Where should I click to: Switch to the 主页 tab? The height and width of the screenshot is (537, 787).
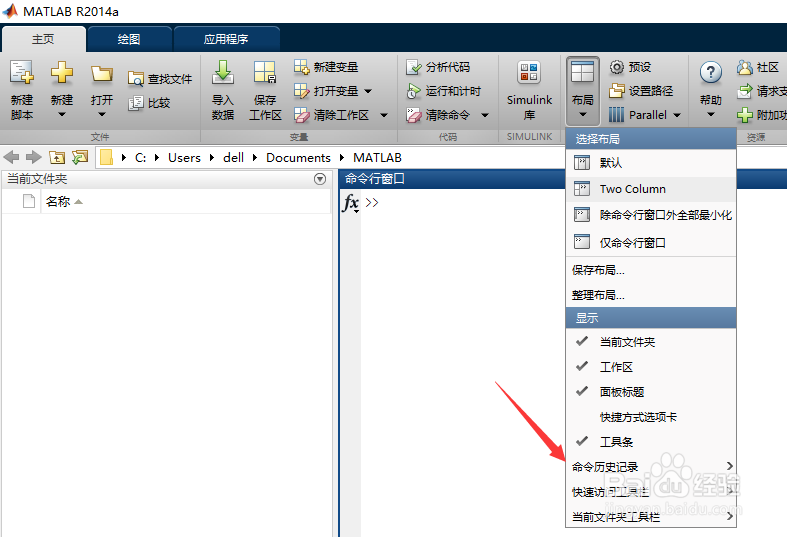click(43, 39)
